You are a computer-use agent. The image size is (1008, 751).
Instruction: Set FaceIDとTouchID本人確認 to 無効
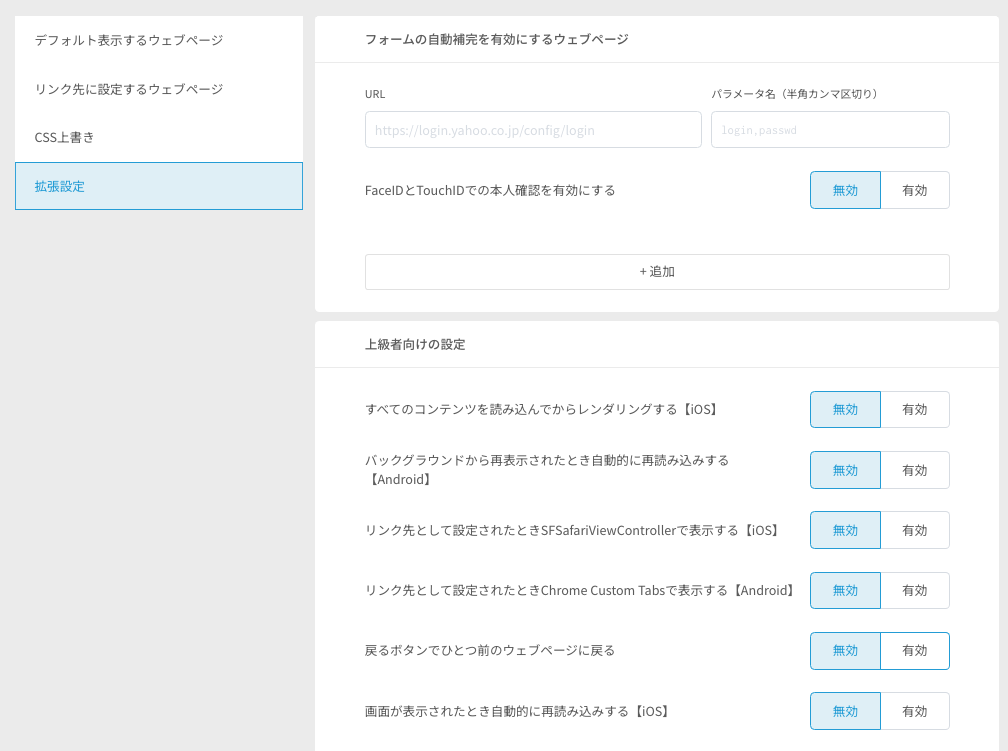(x=845, y=190)
